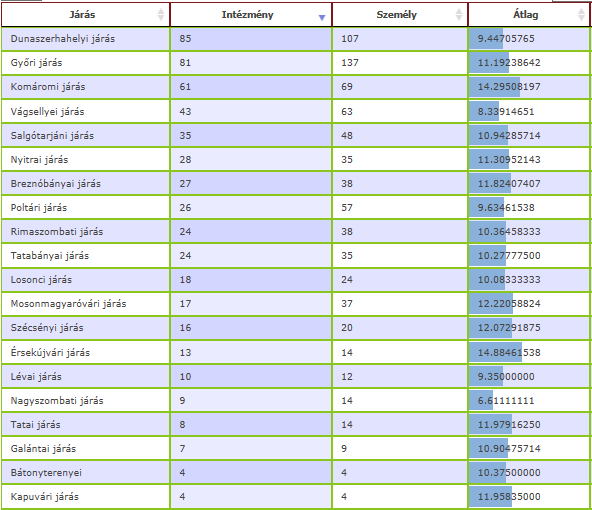Click the Átlag bar 14.88461538
The image size is (592, 510).
[x=495, y=353]
